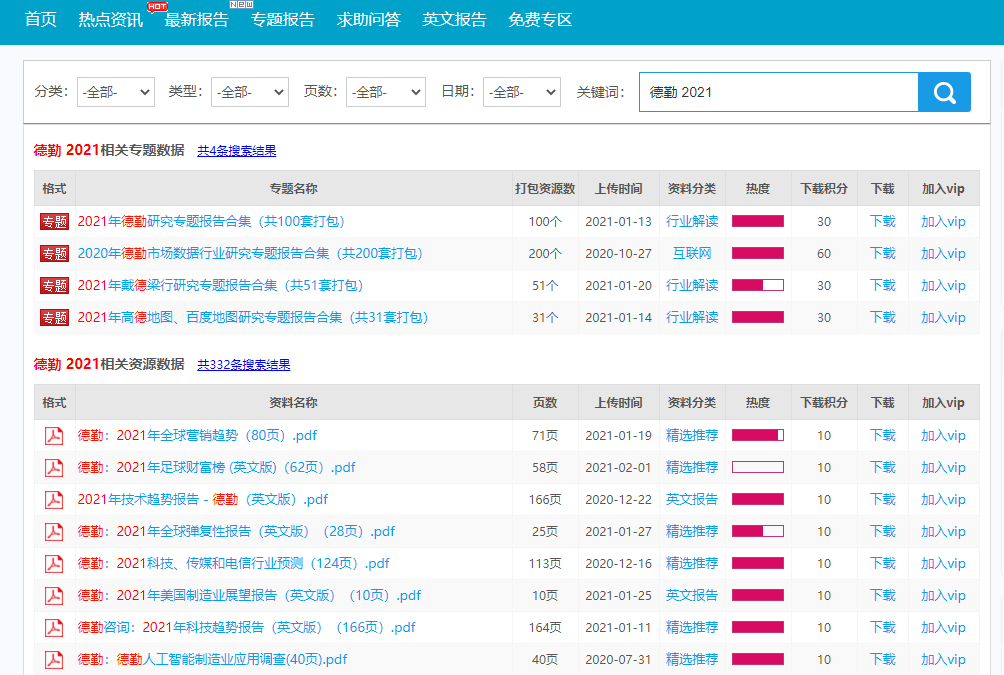1004x675 pixels.
Task: Click the PDF icon for 2021科技、传媒和电信行业预测
Action: [x=54, y=564]
